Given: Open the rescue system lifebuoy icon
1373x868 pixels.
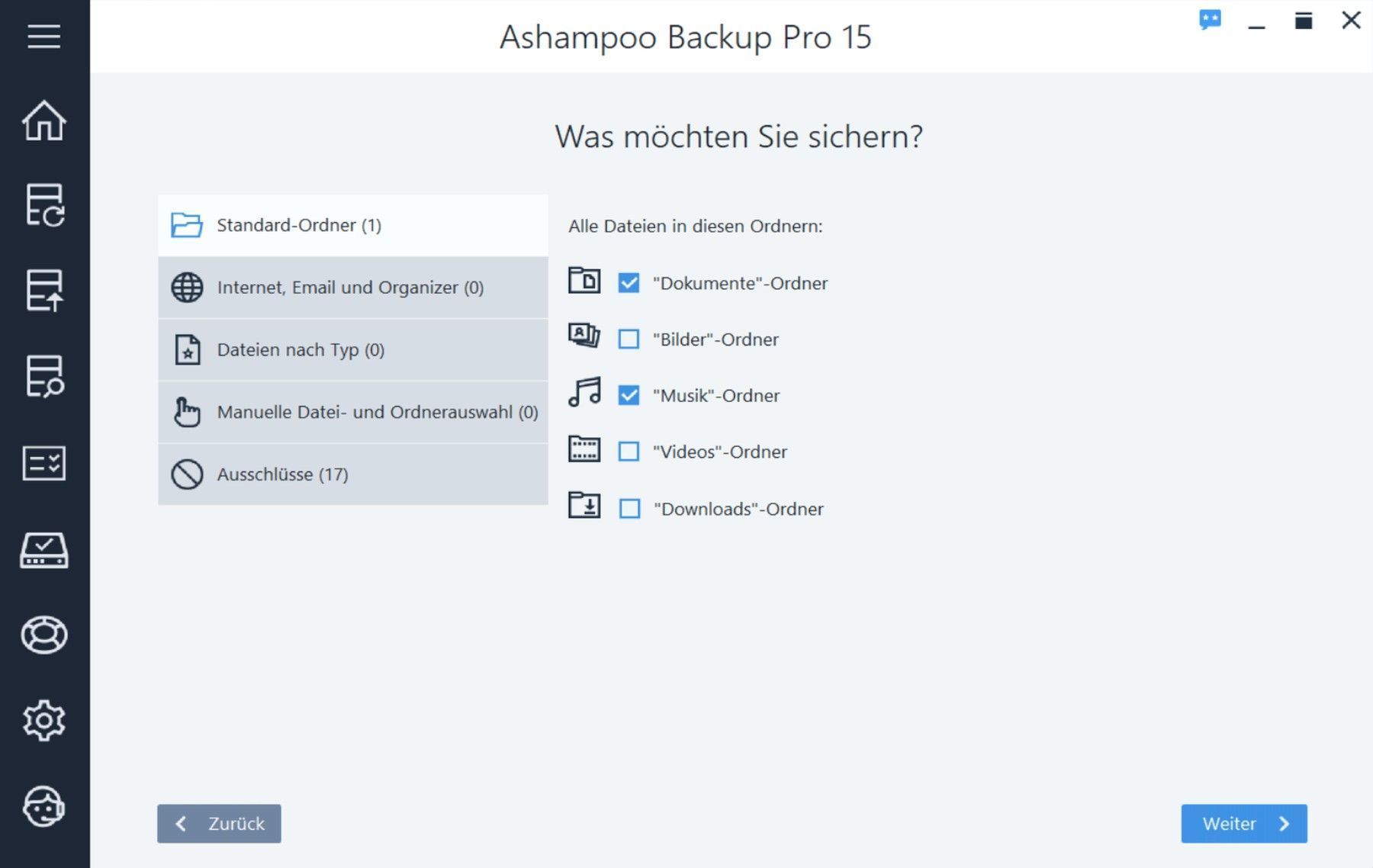Looking at the screenshot, I should point(44,635).
